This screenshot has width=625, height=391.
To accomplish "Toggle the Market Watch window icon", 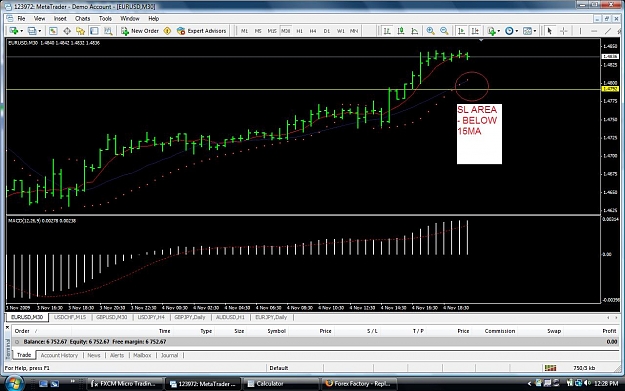I will click(x=53, y=31).
